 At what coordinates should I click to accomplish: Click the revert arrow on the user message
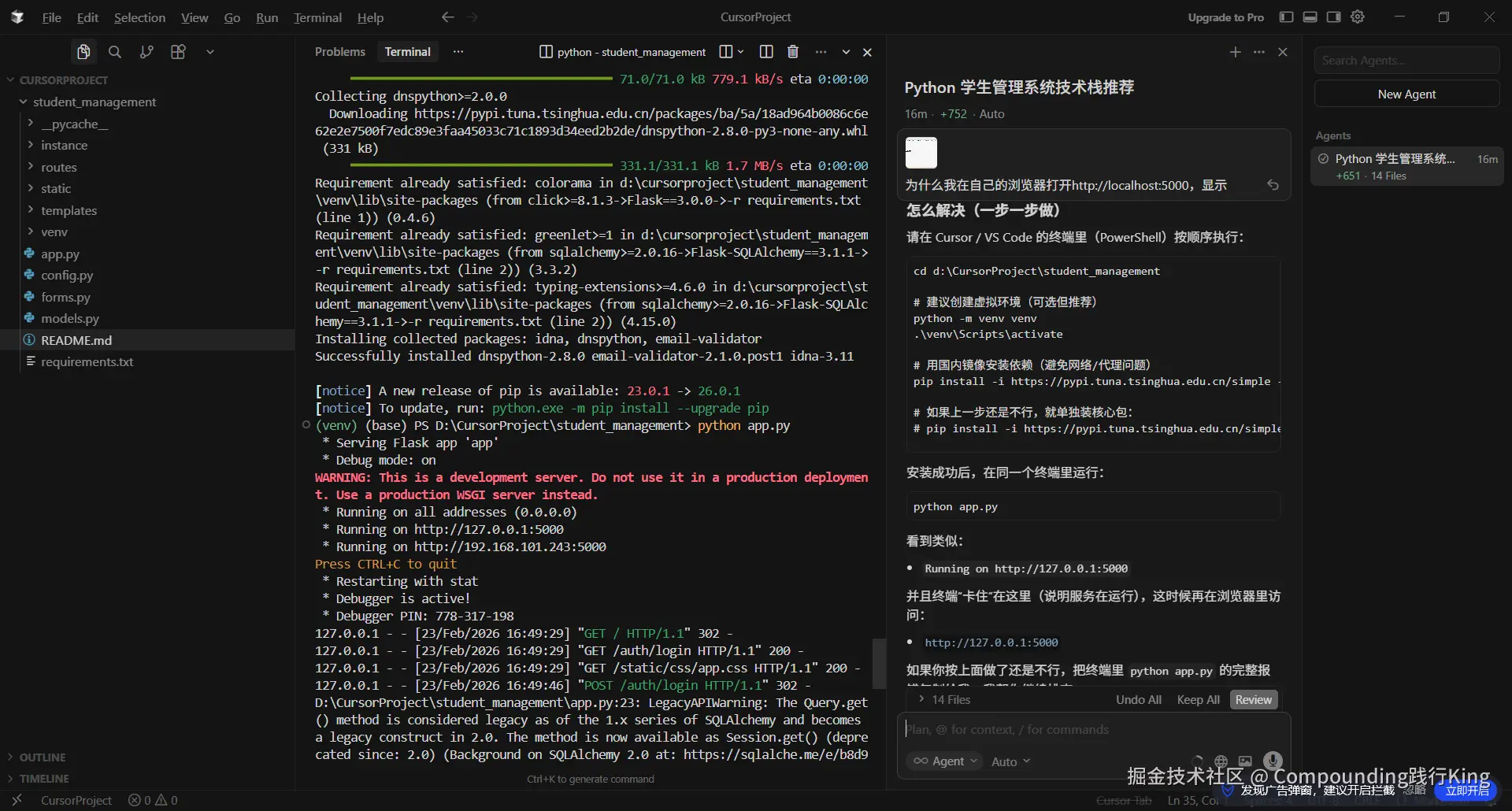pyautogui.click(x=1273, y=185)
